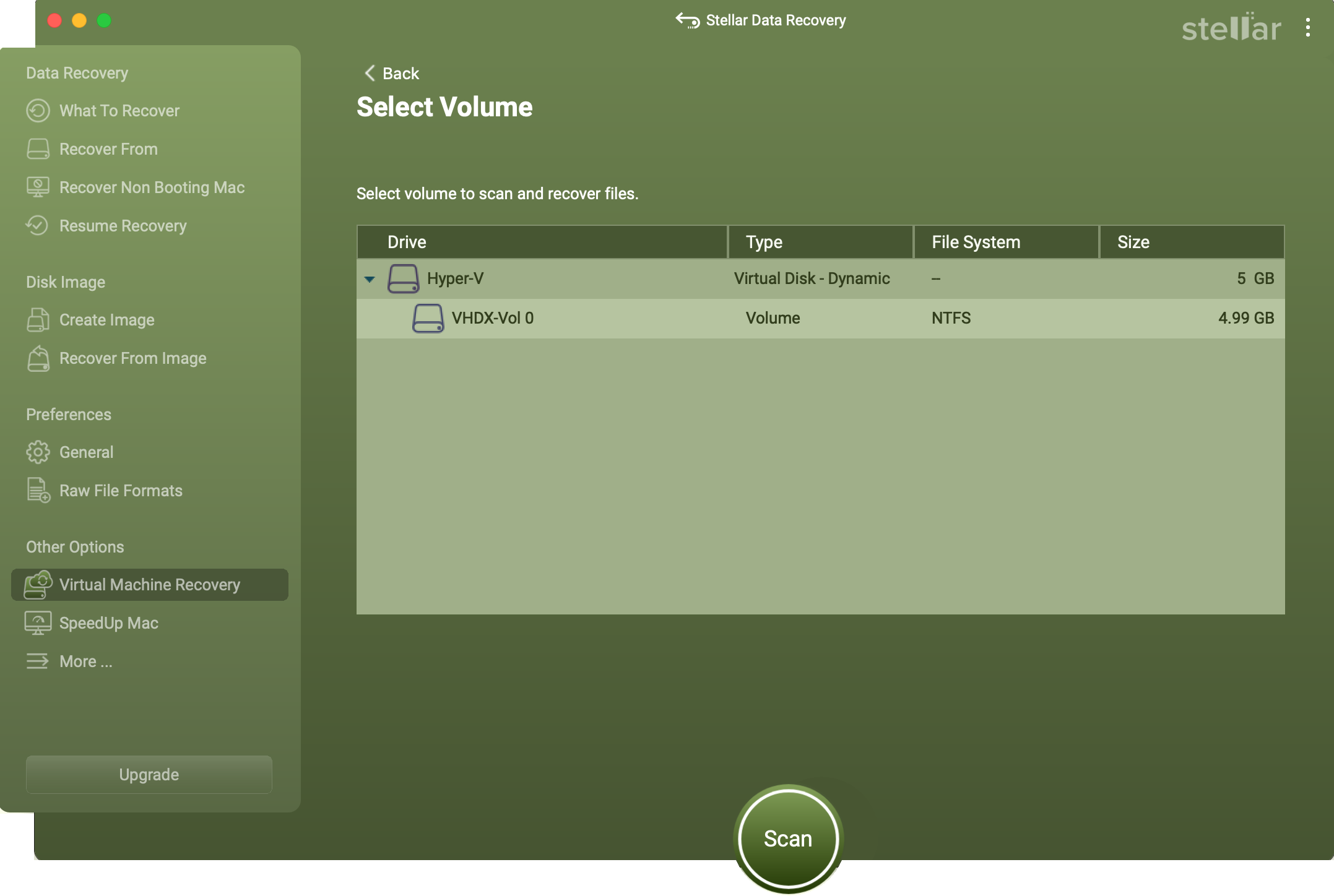Sort by the Size column header

(1192, 242)
